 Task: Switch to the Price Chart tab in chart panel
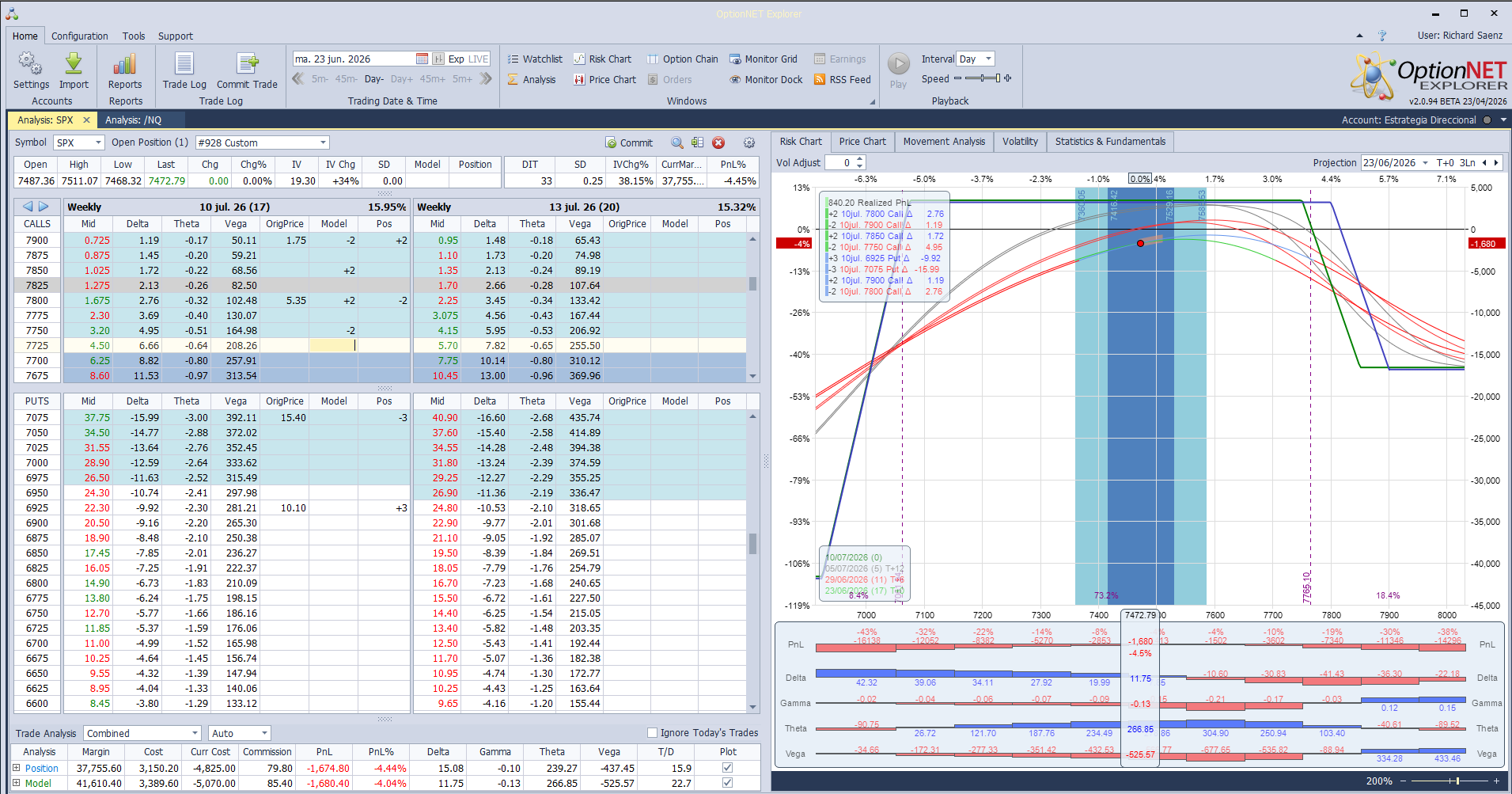862,142
